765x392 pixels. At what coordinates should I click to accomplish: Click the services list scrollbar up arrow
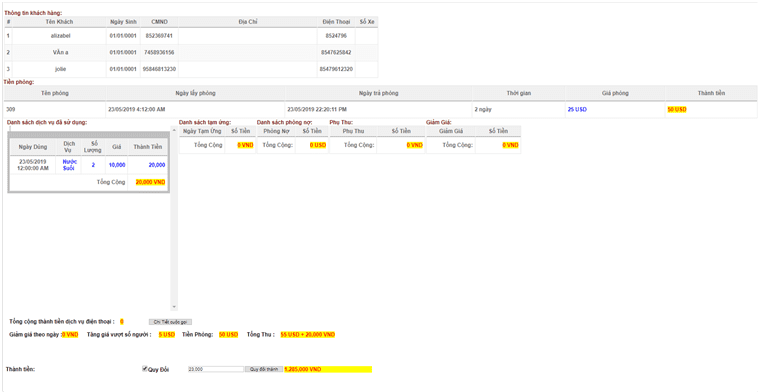174,130
